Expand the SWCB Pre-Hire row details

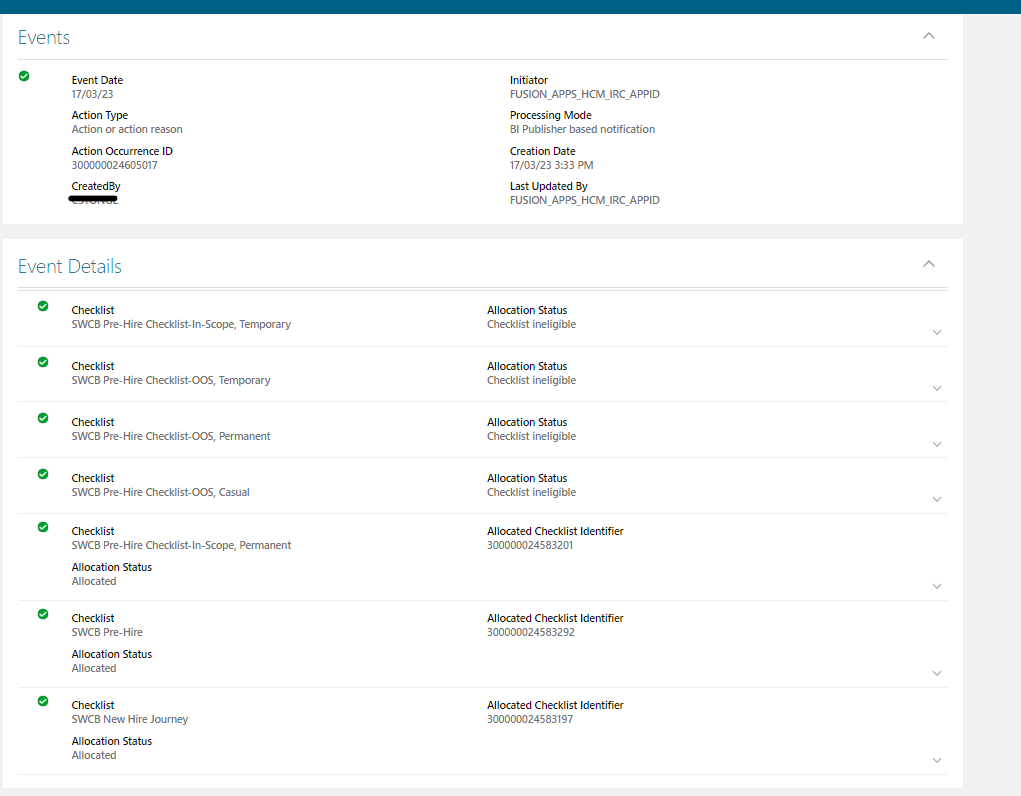click(937, 673)
